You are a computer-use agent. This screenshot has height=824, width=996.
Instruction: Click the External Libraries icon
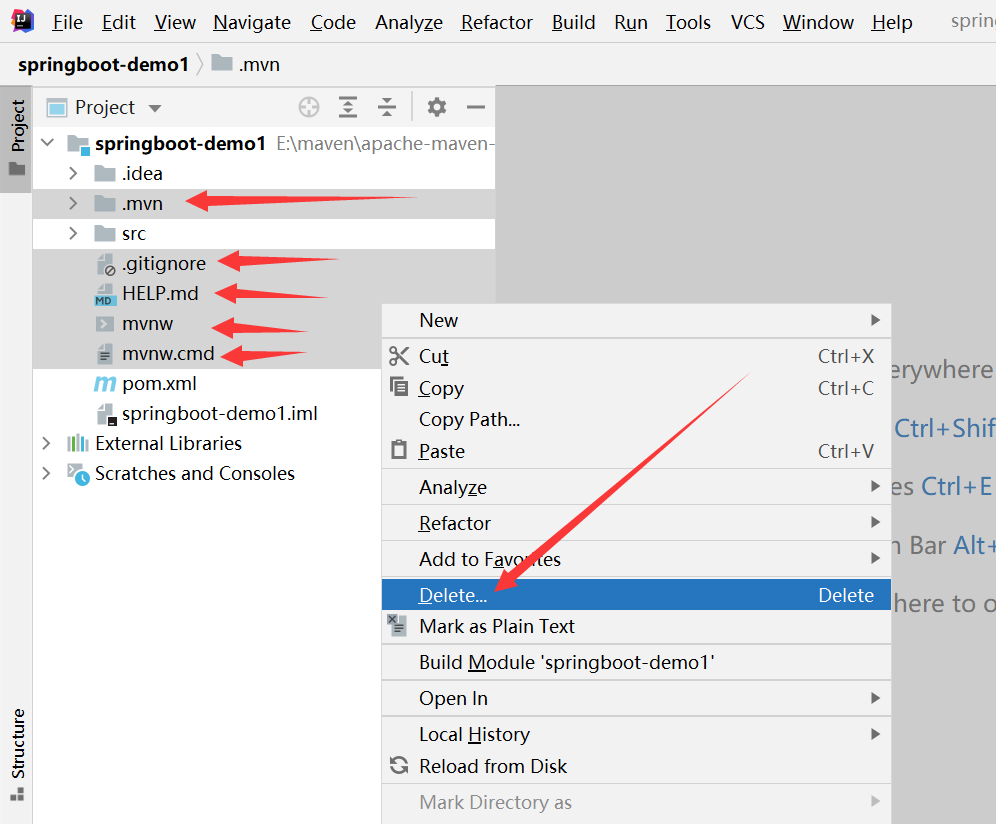(x=77, y=443)
